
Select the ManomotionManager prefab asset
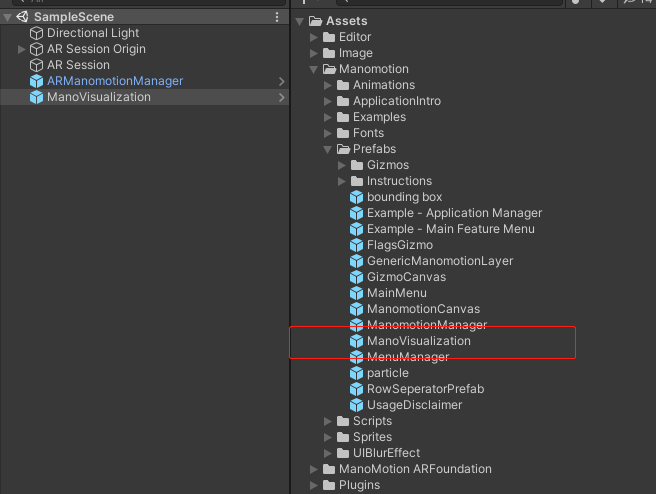pyautogui.click(x=427, y=325)
